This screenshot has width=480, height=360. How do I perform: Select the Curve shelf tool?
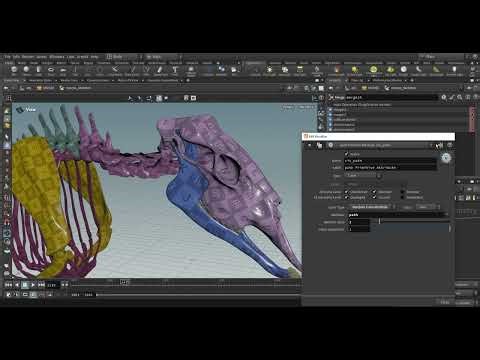tap(115, 70)
